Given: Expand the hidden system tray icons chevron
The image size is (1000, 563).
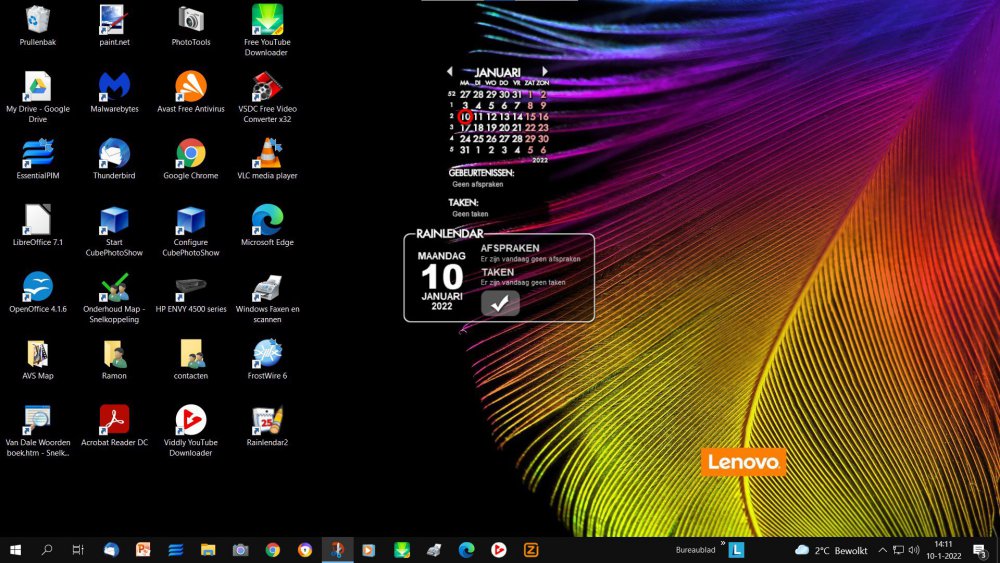Looking at the screenshot, I should coord(882,550).
